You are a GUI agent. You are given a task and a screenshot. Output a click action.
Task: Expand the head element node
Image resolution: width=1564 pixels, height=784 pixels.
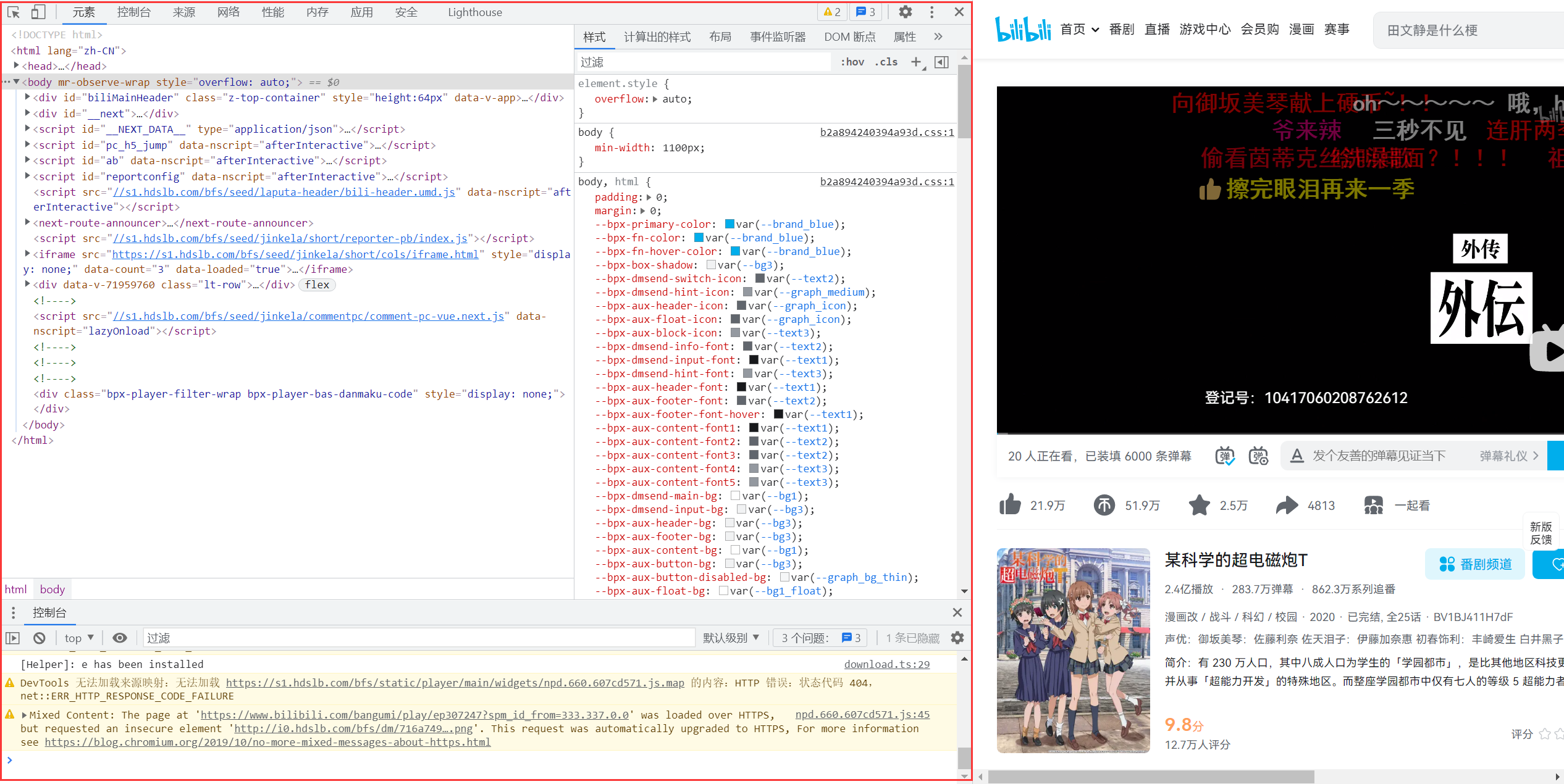point(17,65)
